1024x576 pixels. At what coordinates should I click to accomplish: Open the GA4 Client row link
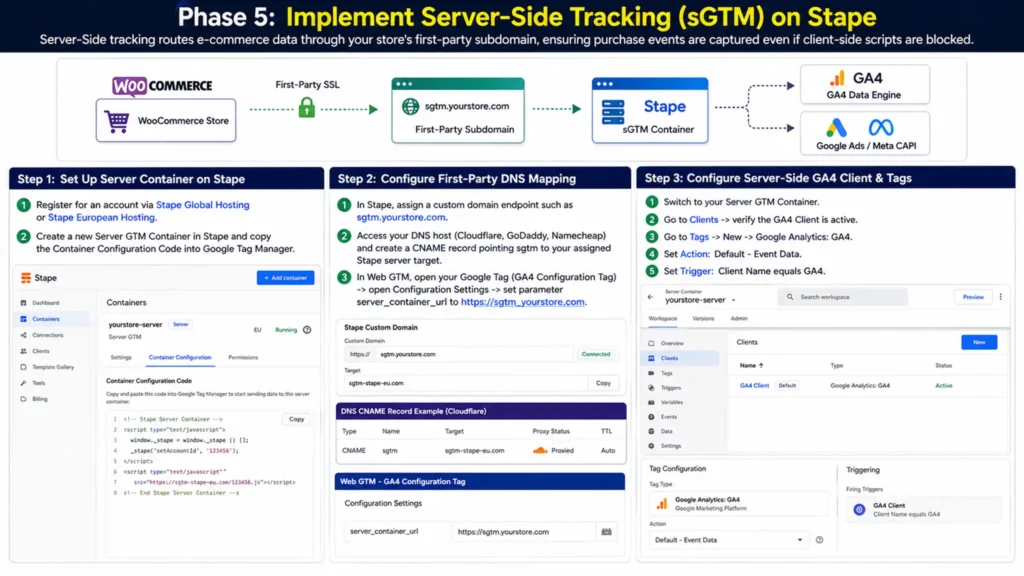point(754,386)
